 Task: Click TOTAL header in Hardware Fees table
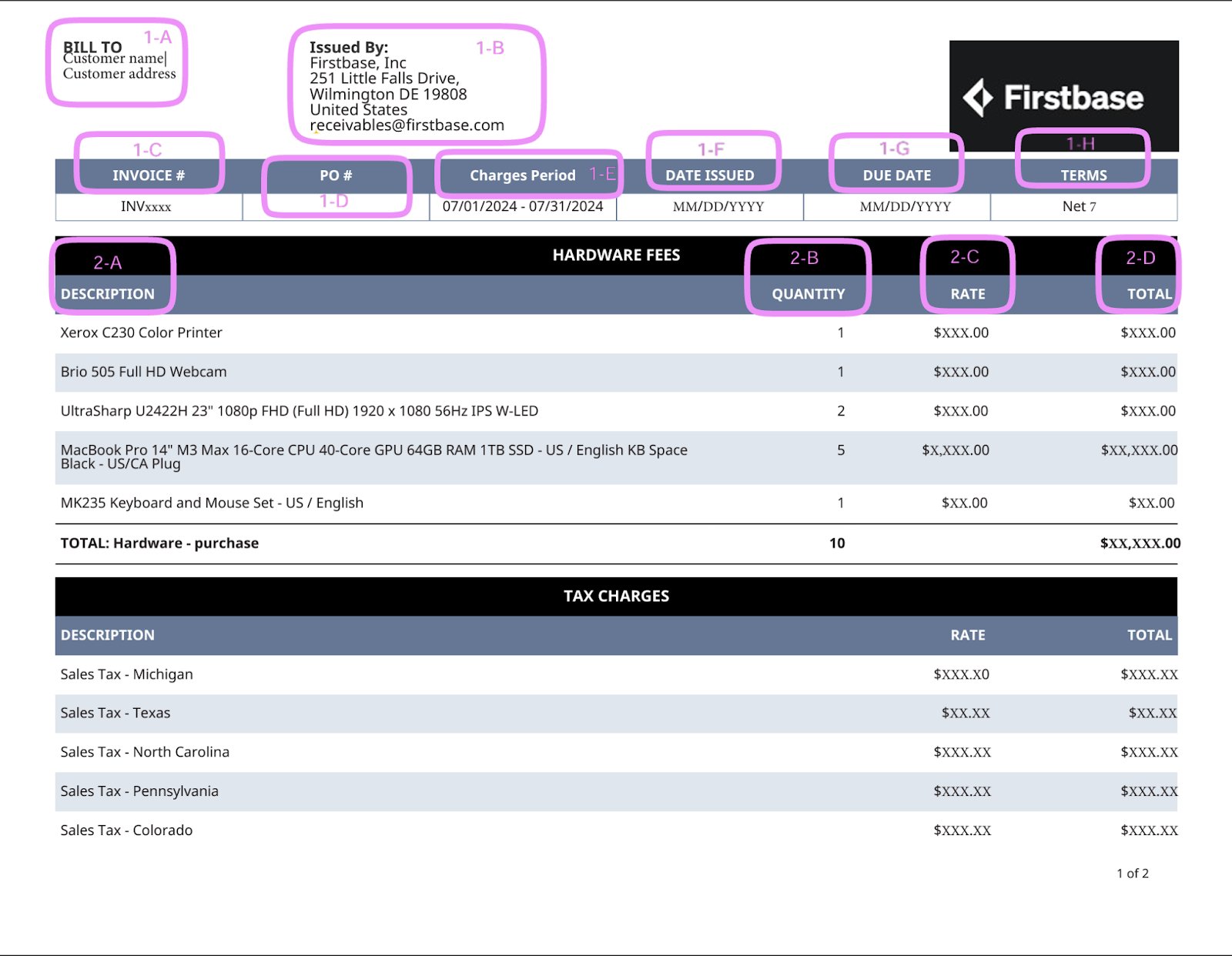[1150, 294]
